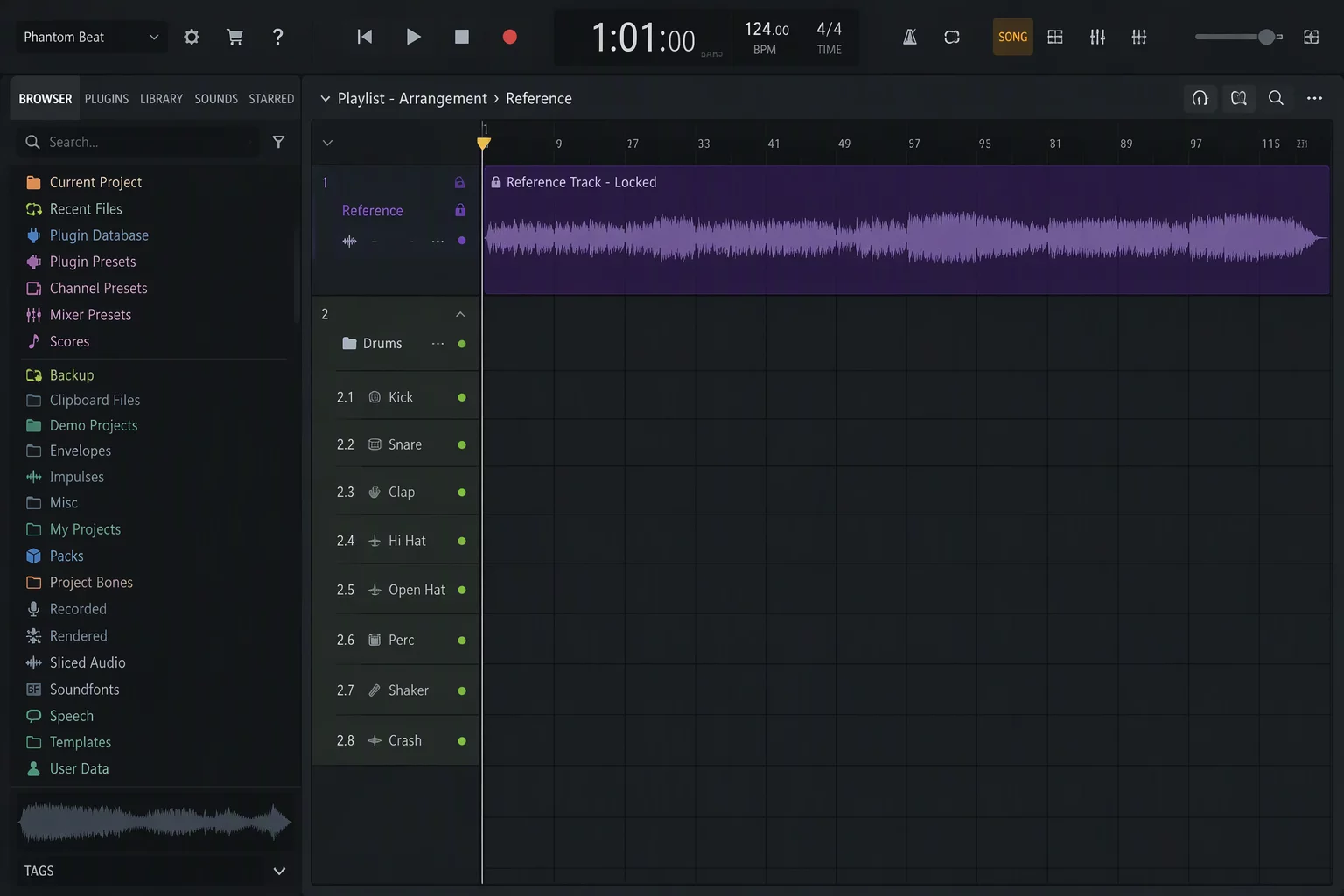Mute the Snare track
This screenshot has height=896, width=1344.
point(462,444)
